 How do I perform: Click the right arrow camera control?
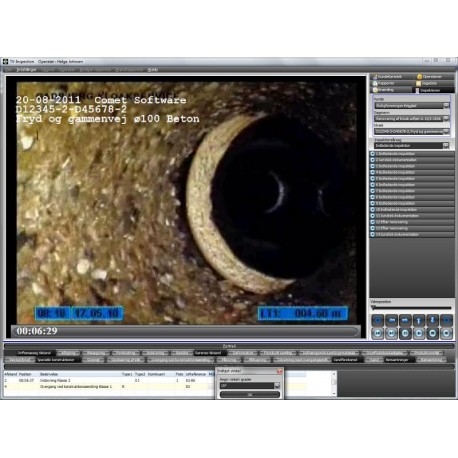pos(405,320)
